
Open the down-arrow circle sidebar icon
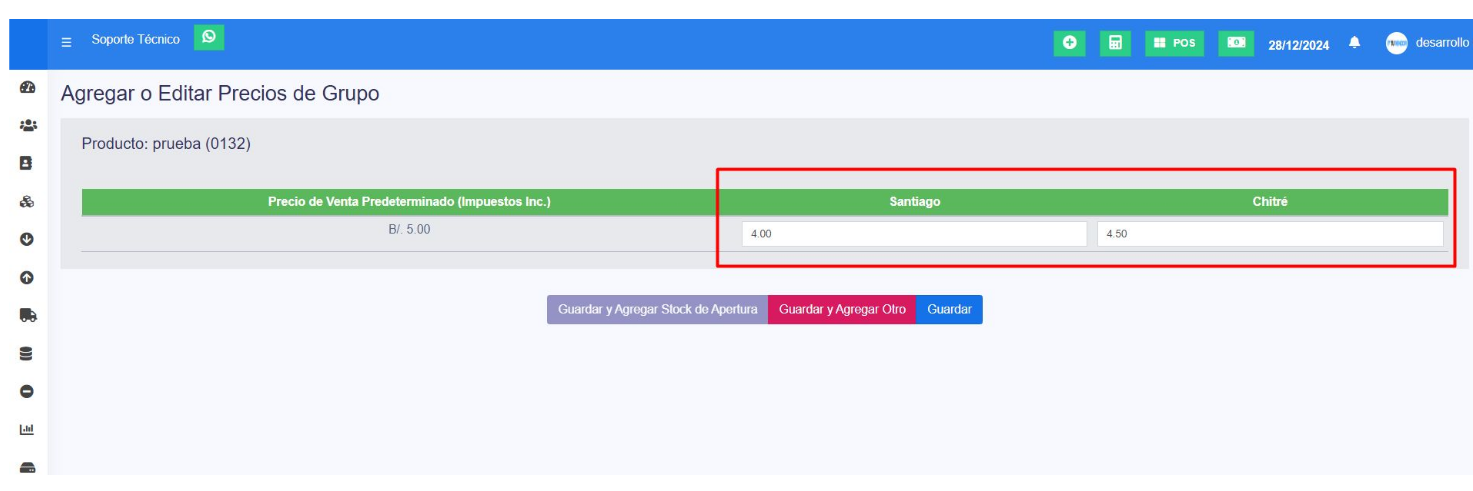[27, 239]
